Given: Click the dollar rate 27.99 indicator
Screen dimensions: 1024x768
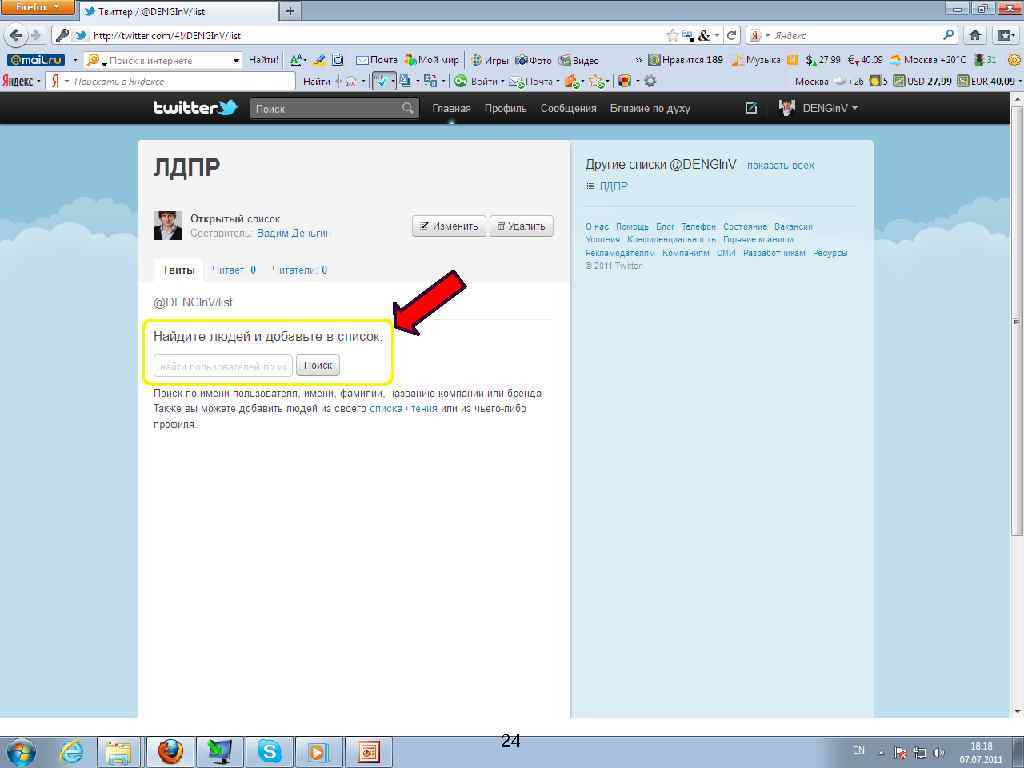Looking at the screenshot, I should point(823,60).
